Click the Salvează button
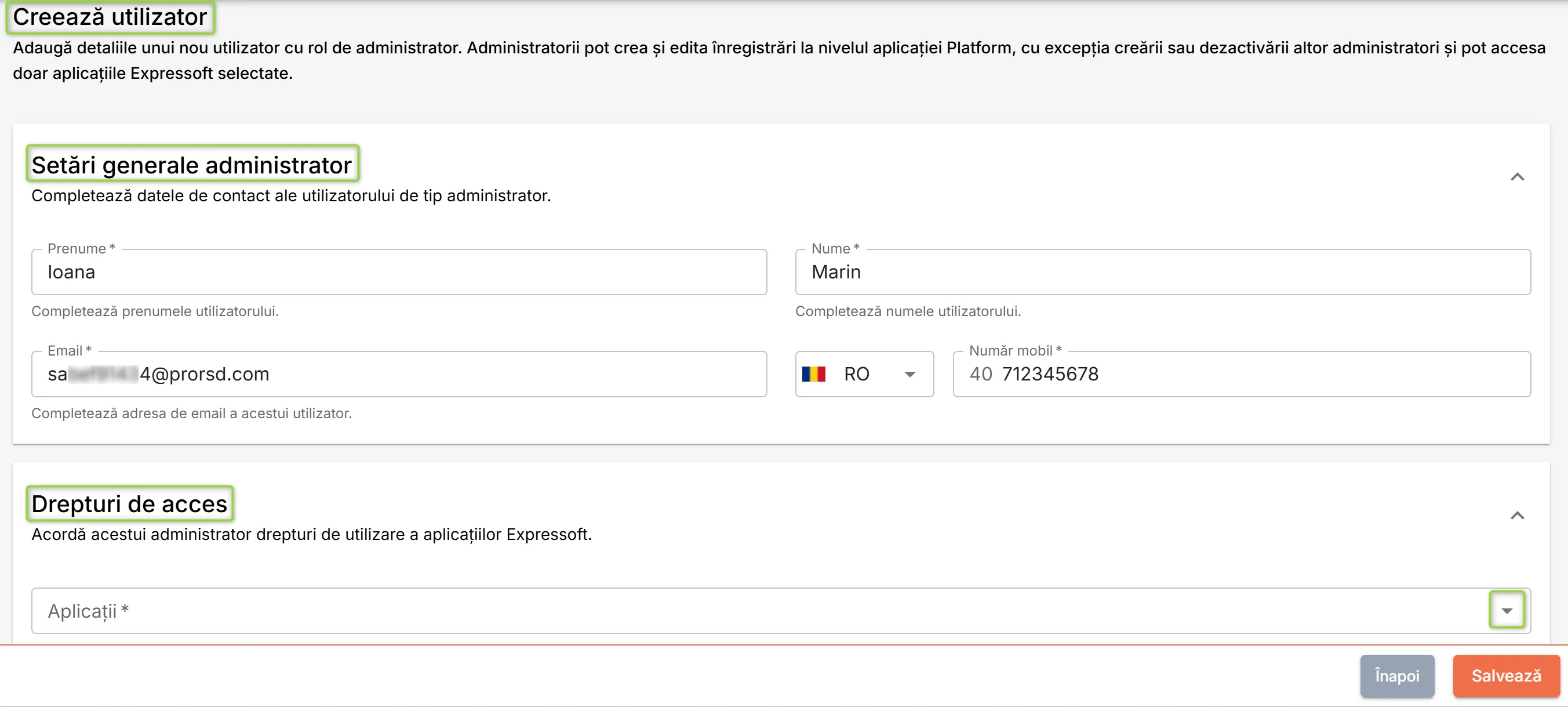The height and width of the screenshot is (707, 1568). (x=1506, y=675)
